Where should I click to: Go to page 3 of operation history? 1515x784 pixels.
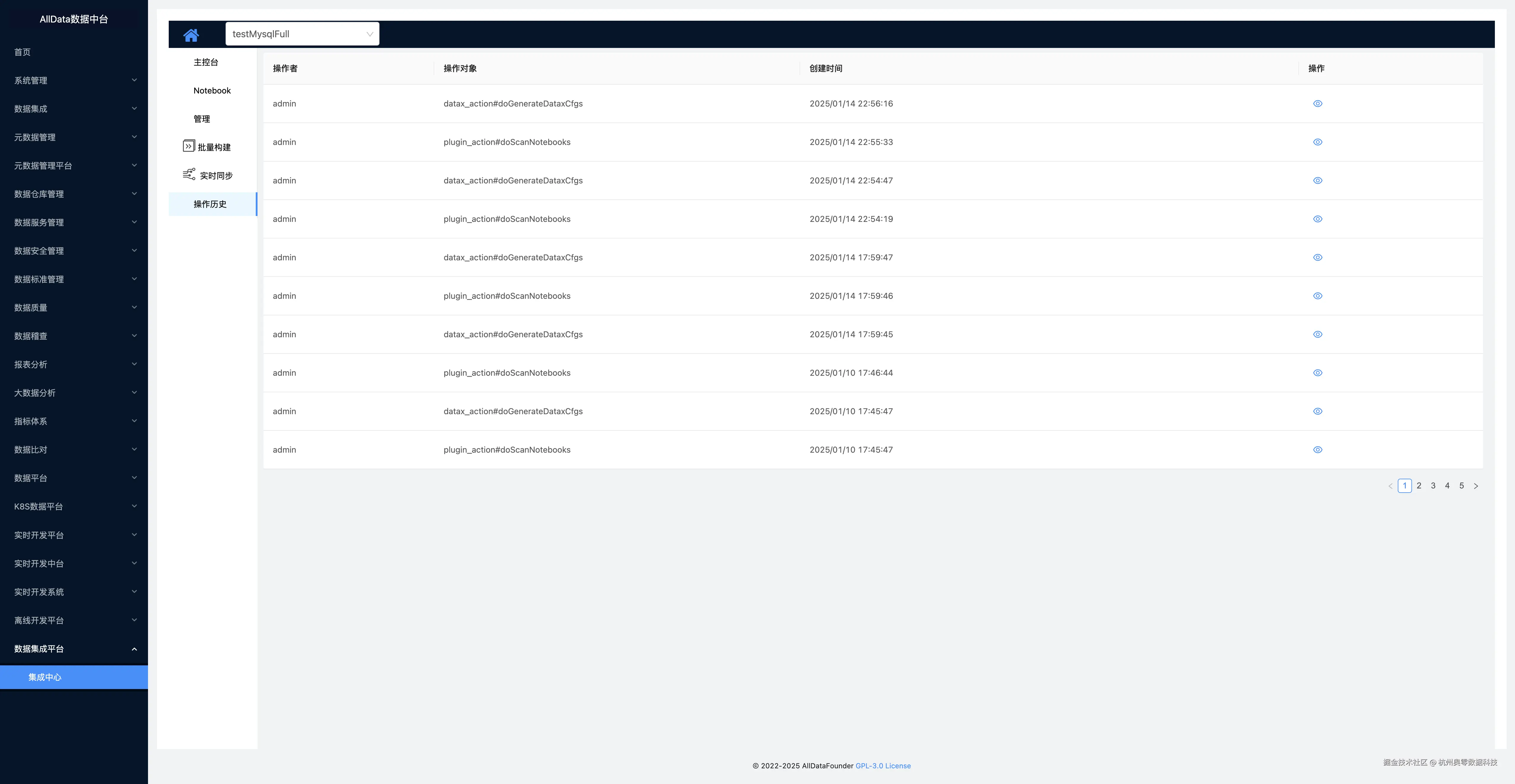pyautogui.click(x=1433, y=486)
